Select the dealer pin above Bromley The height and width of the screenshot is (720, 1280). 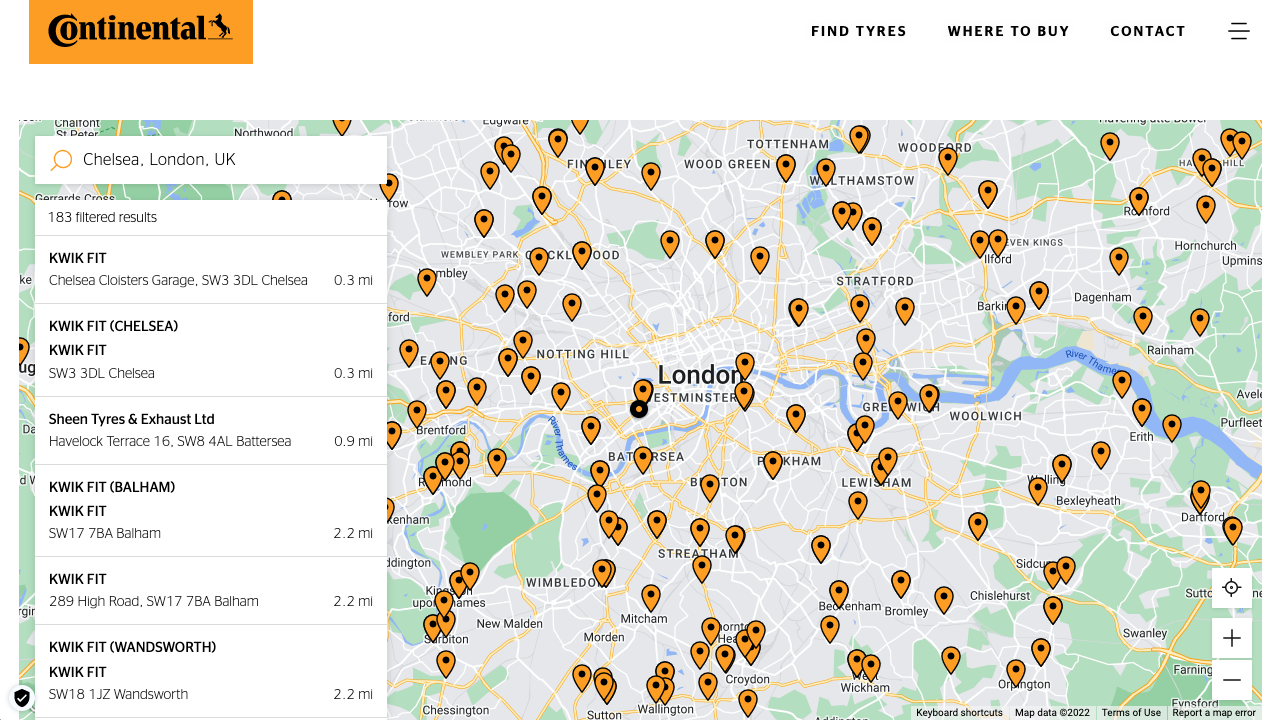pos(901,584)
